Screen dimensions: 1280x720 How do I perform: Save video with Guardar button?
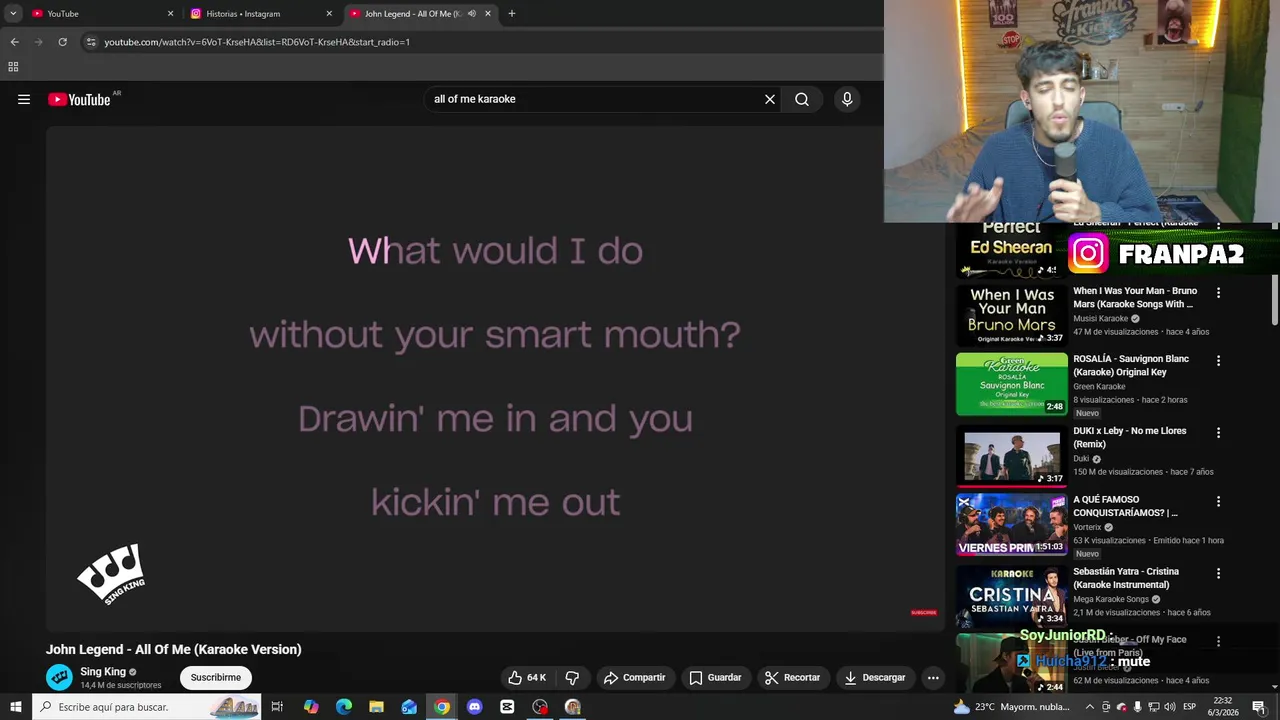pos(715,677)
